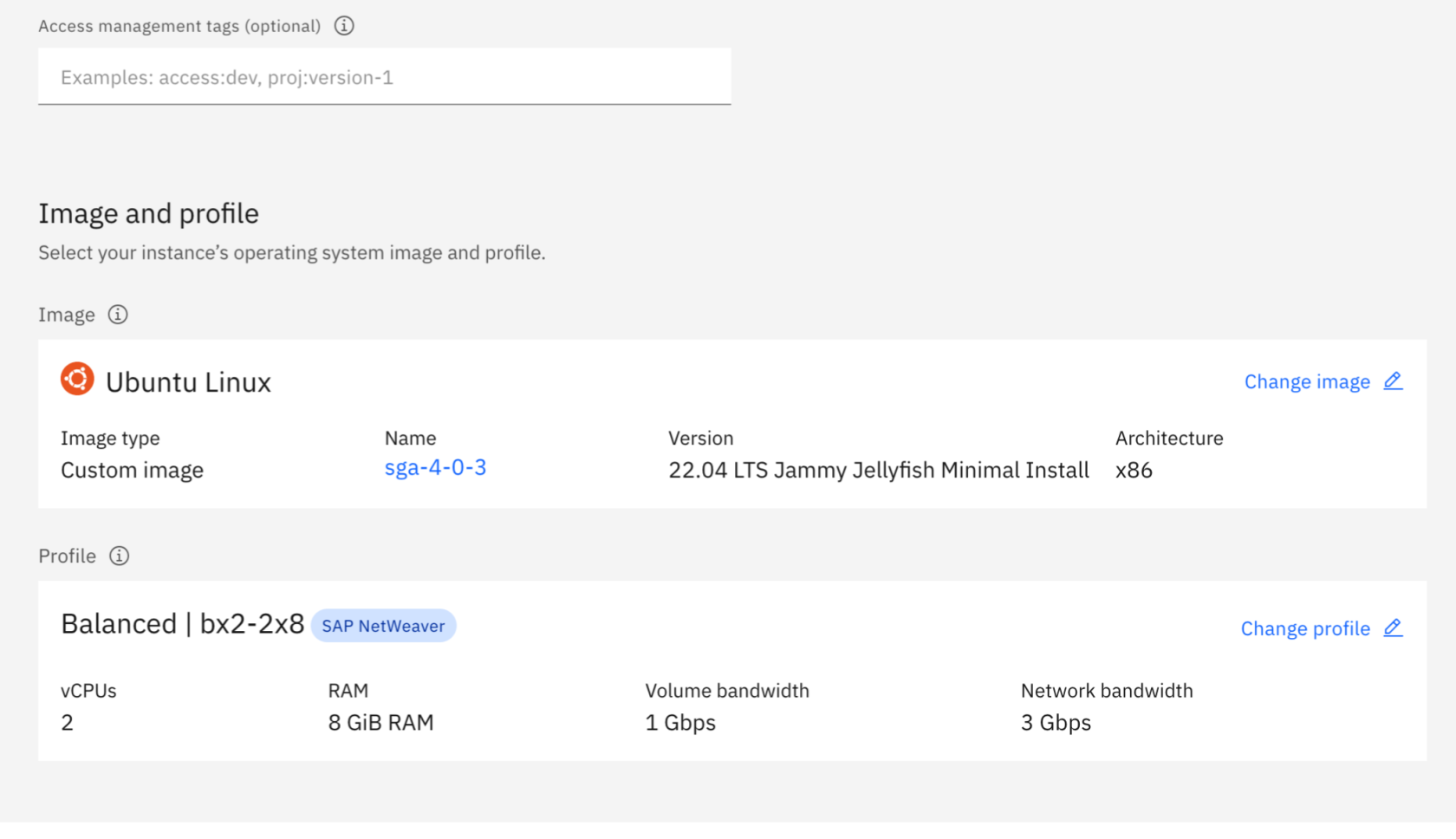
Task: Click the 3 Gbps network bandwidth value
Action: coord(1056,723)
